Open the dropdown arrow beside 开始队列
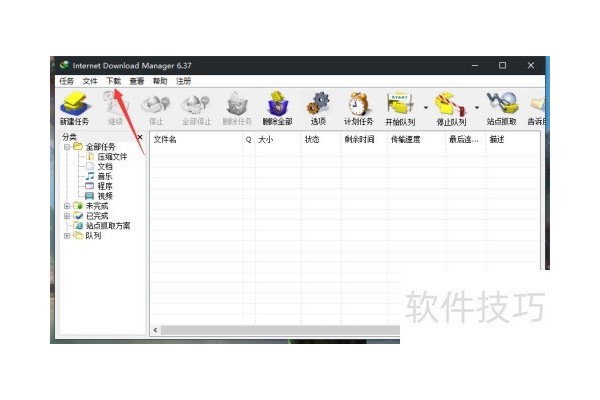Screen dimensions: 600x400 tap(426, 108)
